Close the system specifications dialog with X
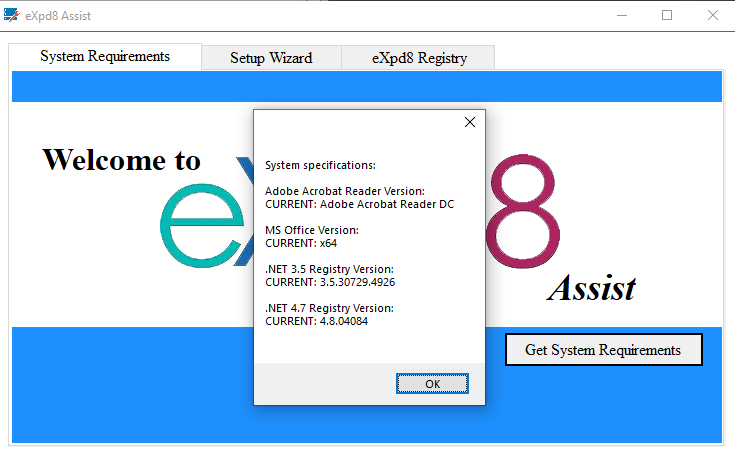735x458 pixels. 470,122
